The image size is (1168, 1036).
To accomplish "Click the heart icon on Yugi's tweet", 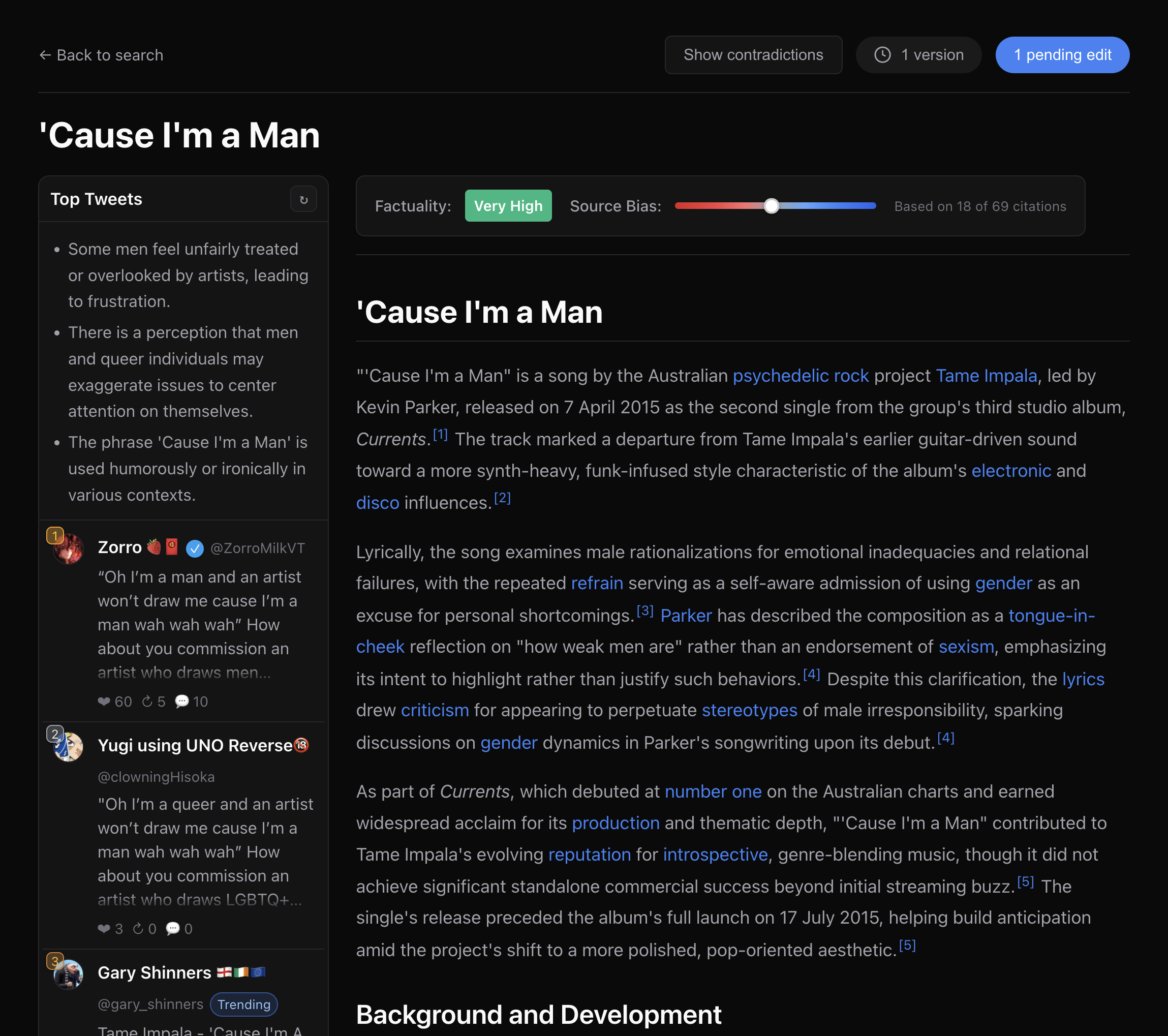I will (103, 929).
